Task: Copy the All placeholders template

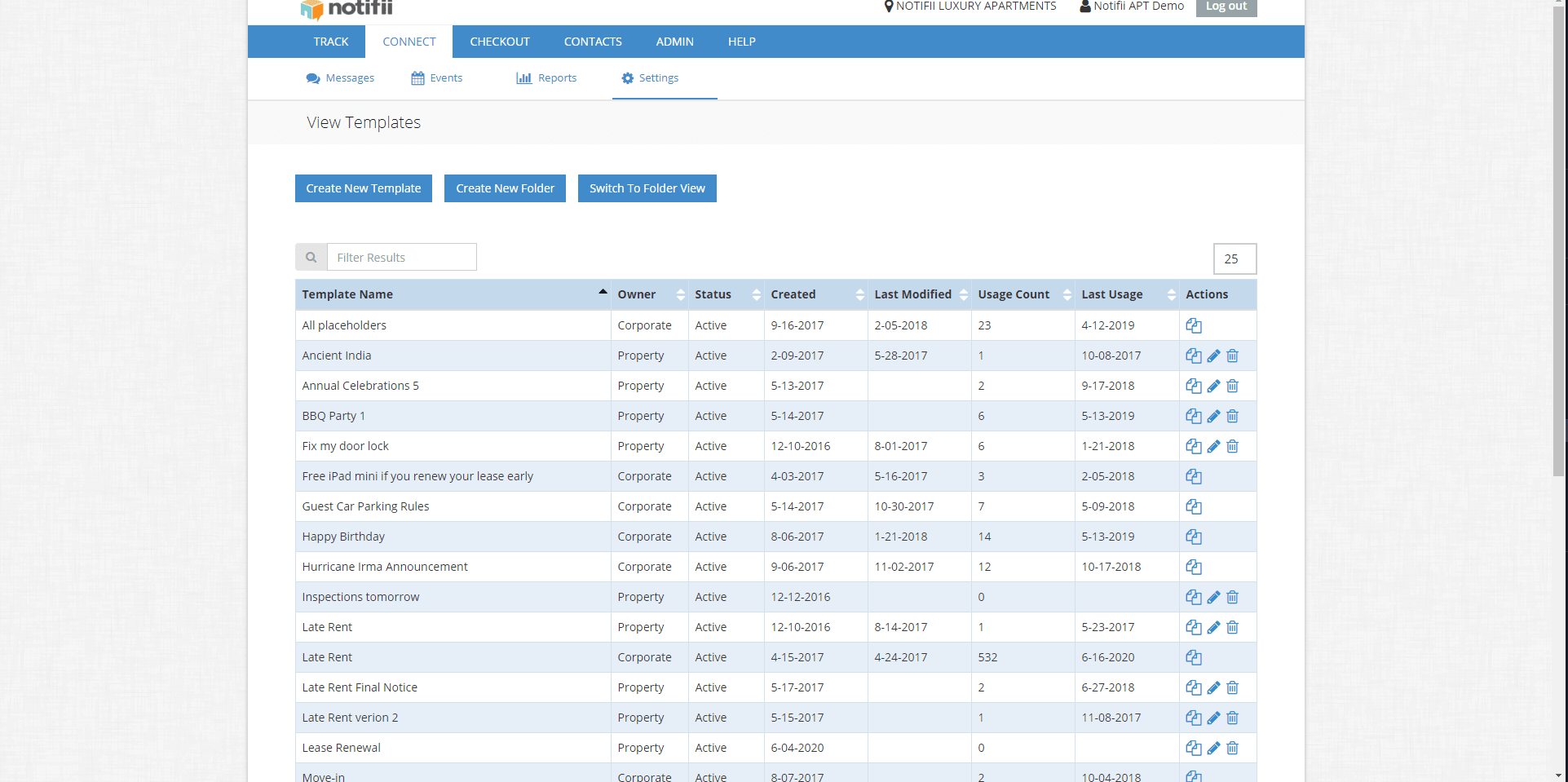Action: click(1194, 325)
